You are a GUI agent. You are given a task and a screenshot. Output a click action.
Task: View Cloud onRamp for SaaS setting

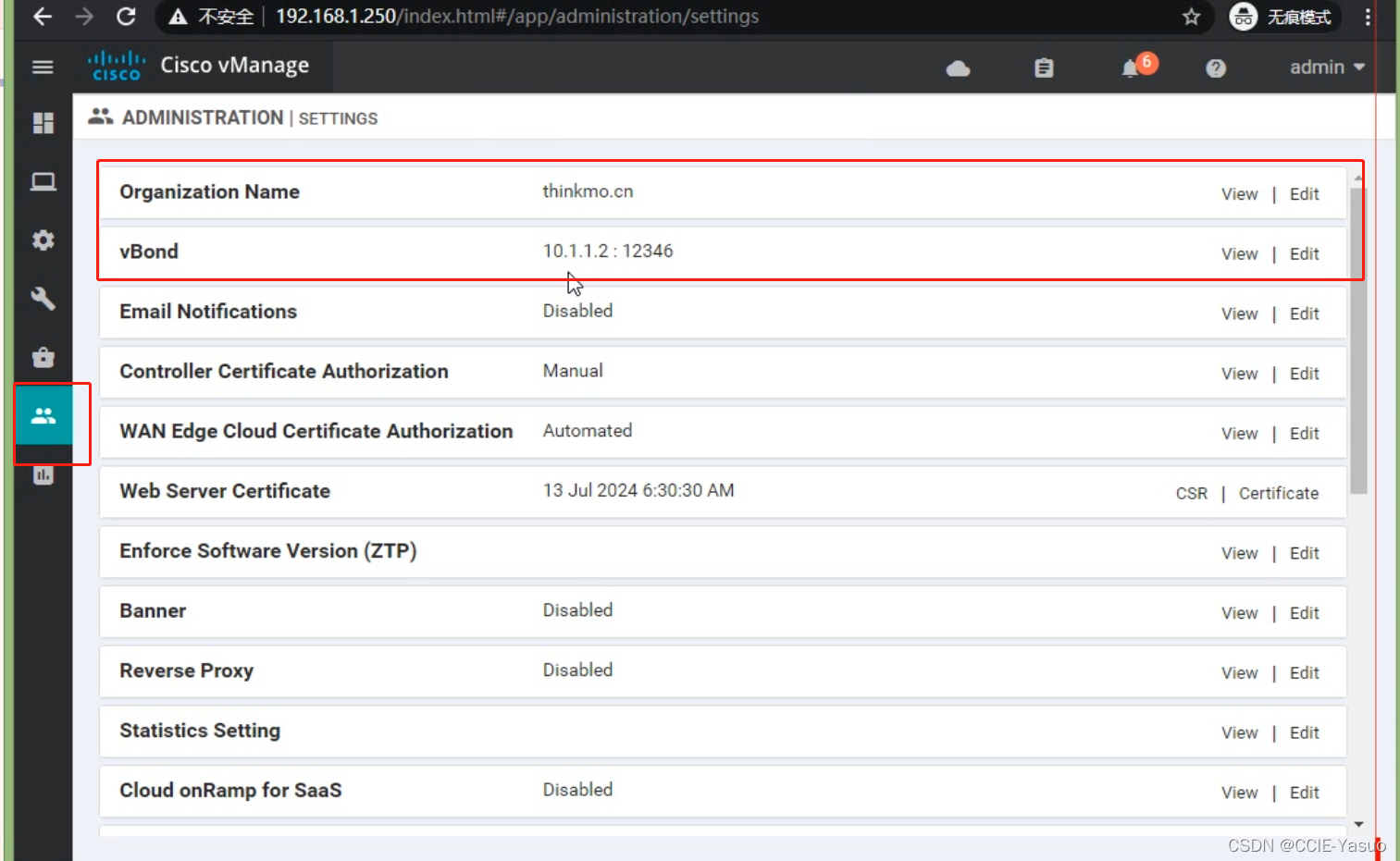coord(1239,793)
